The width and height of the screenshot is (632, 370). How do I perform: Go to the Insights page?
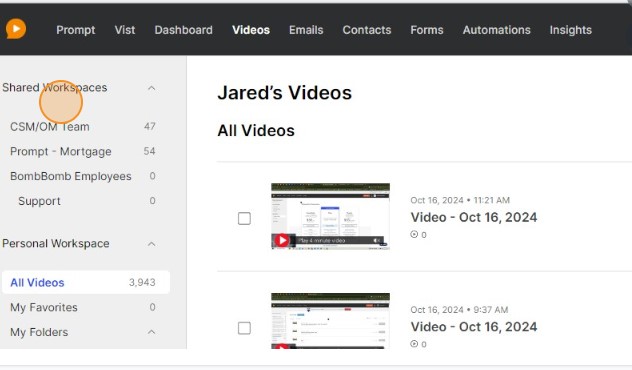[x=571, y=30]
